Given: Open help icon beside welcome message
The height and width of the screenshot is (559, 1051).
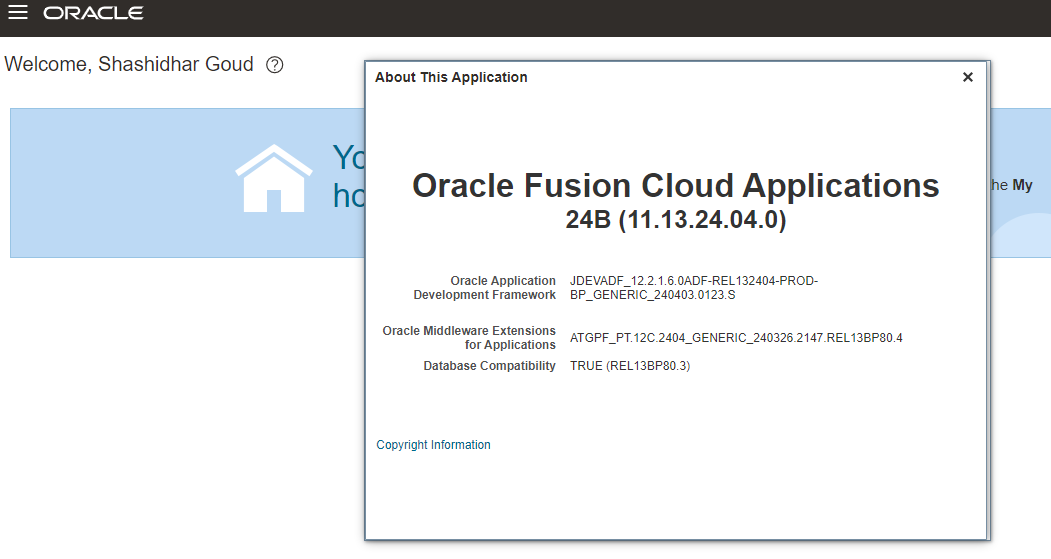Looking at the screenshot, I should pyautogui.click(x=275, y=65).
